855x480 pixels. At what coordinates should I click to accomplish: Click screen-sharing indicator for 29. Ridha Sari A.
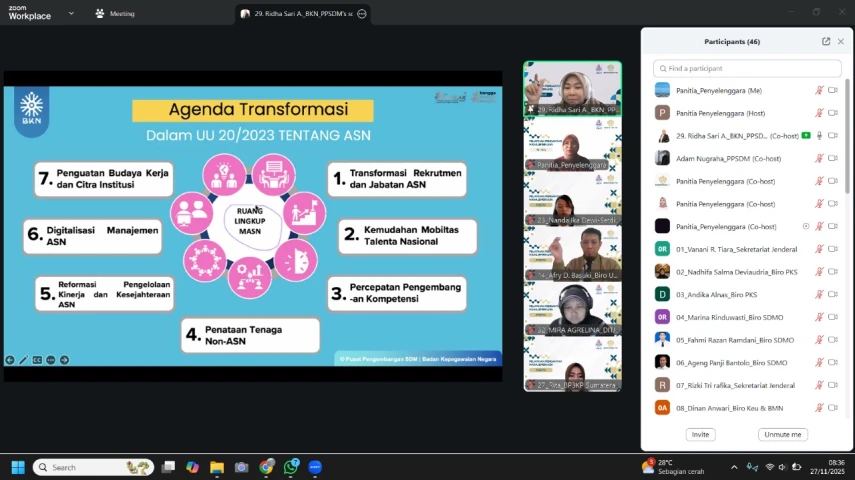click(x=806, y=136)
